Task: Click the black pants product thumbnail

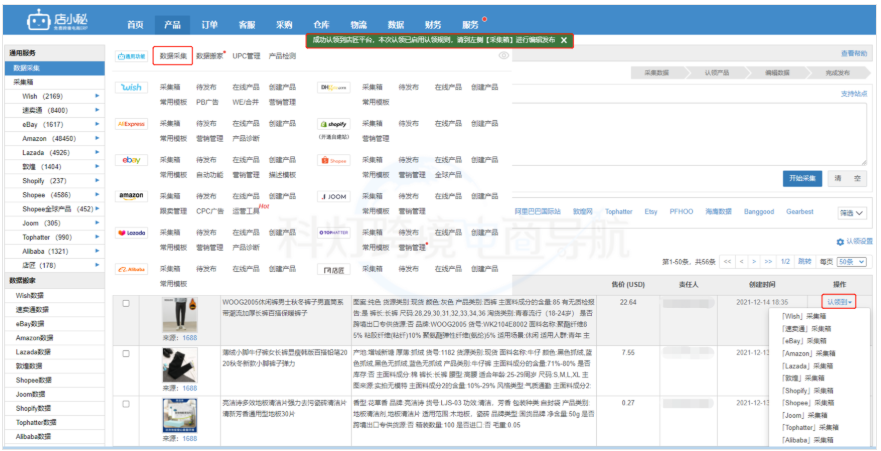Action: [180, 315]
